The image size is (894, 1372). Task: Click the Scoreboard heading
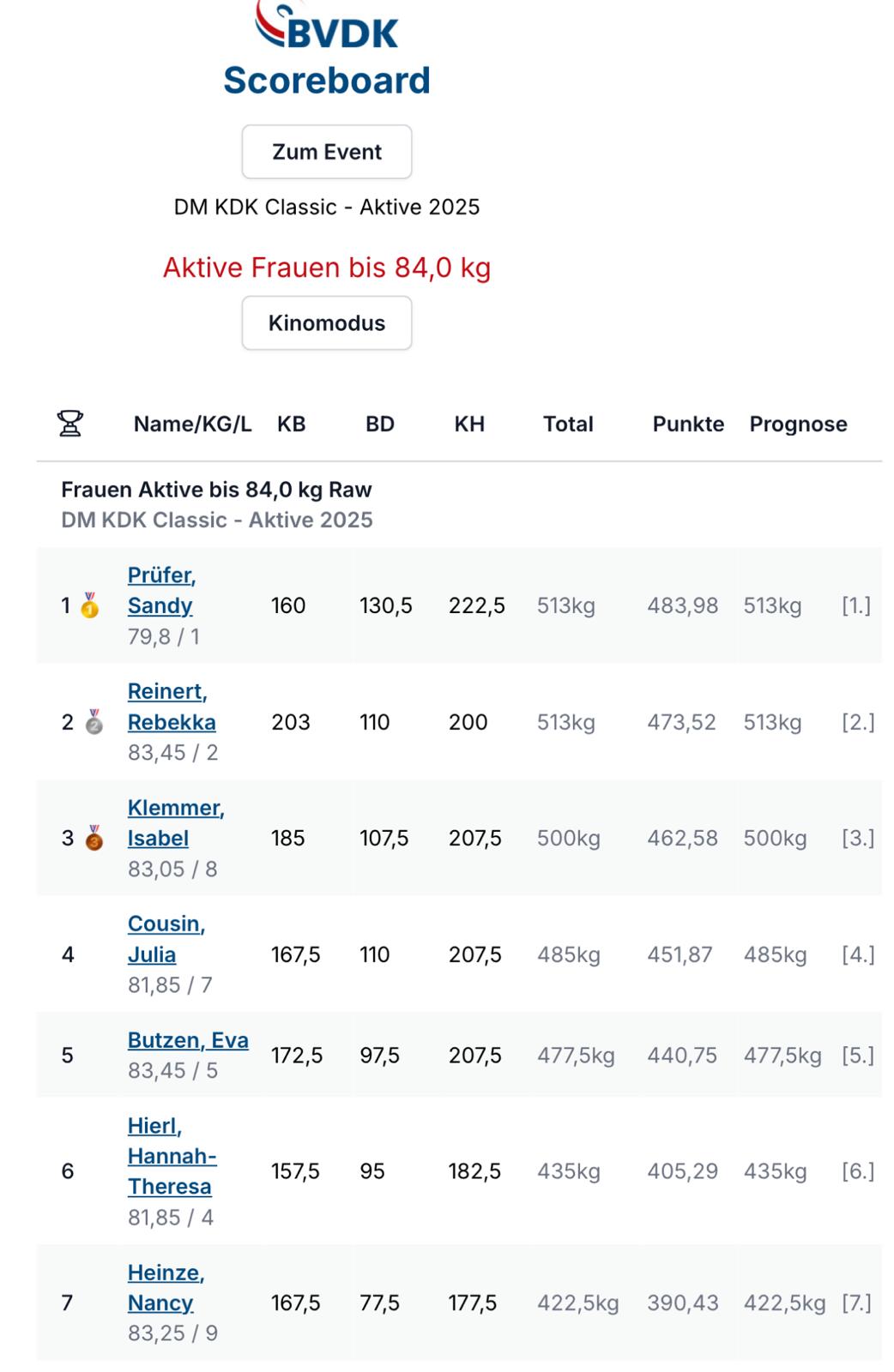327,81
